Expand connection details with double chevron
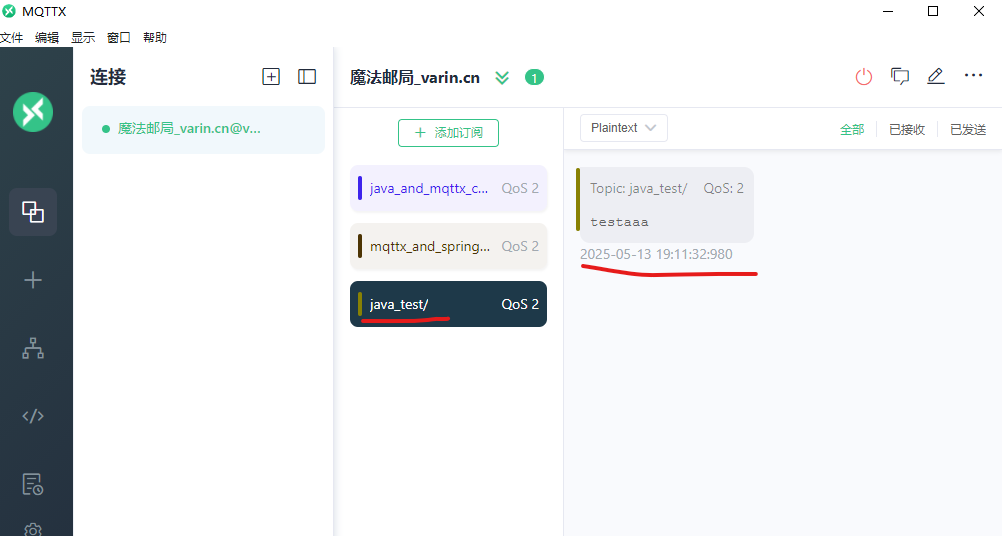 (502, 78)
